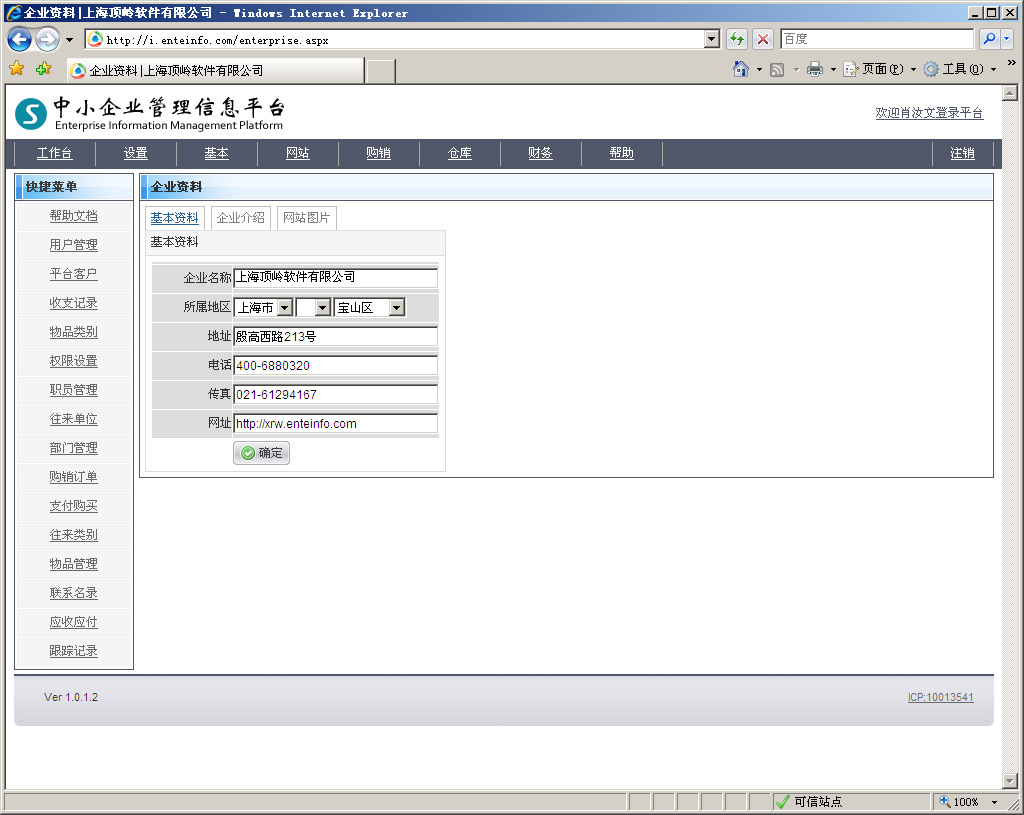Screen dimensions: 1024x815
Task: Switch to the 网站图片 tab
Action: click(306, 218)
